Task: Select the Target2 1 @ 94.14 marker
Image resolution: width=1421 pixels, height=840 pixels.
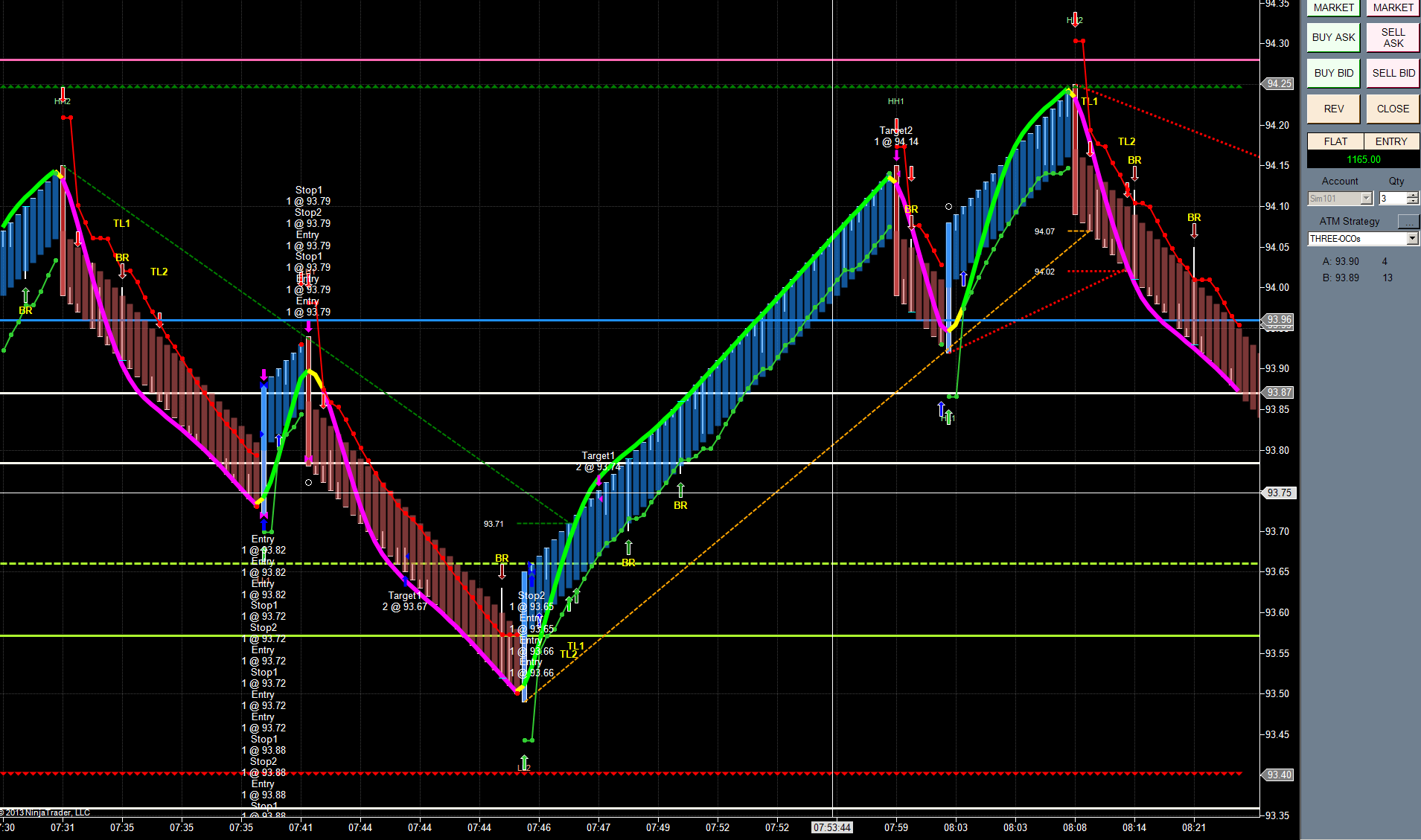Action: click(x=896, y=136)
